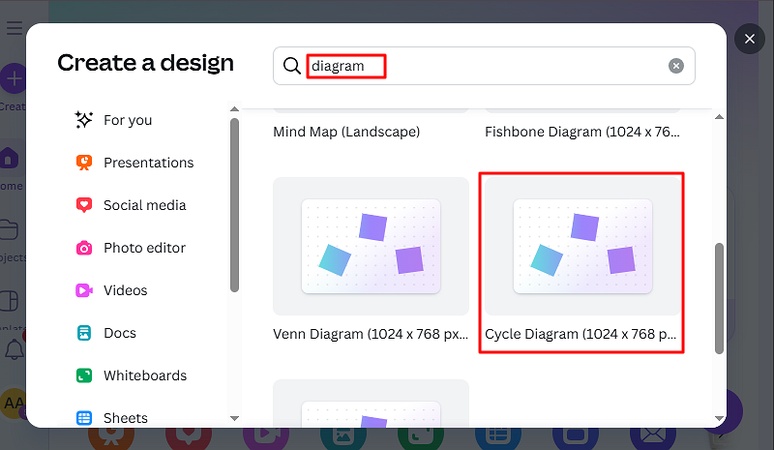Click the Social media heart icon
774x450 pixels.
coord(84,205)
